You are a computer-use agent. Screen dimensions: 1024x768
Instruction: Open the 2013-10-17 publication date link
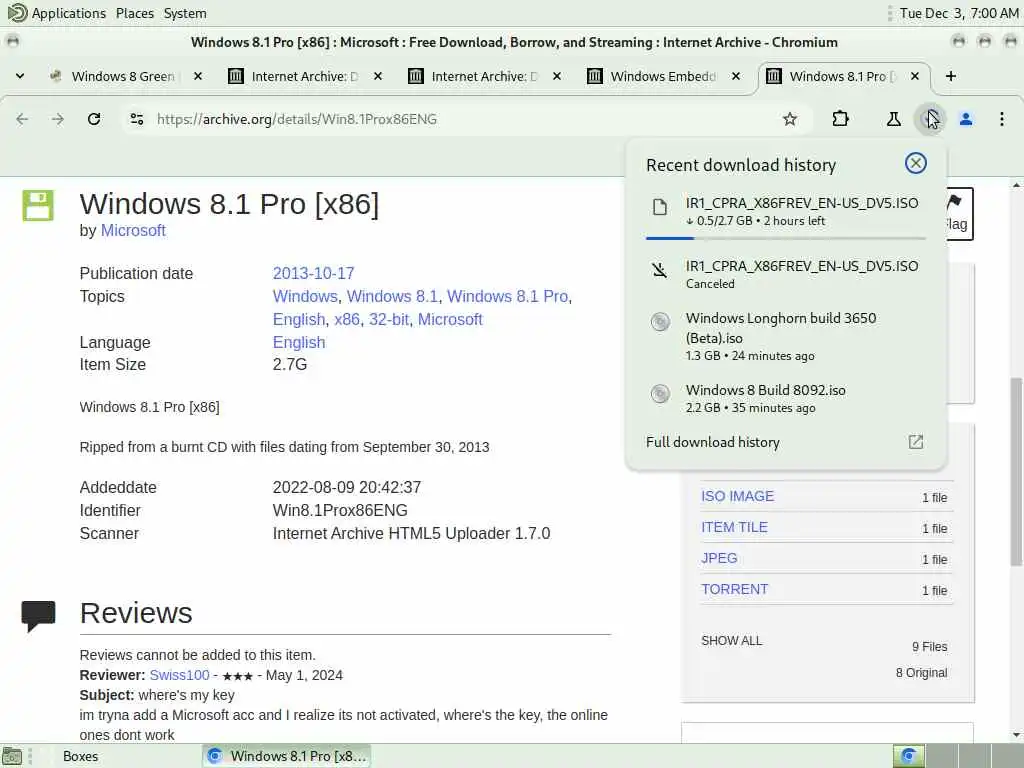point(313,273)
